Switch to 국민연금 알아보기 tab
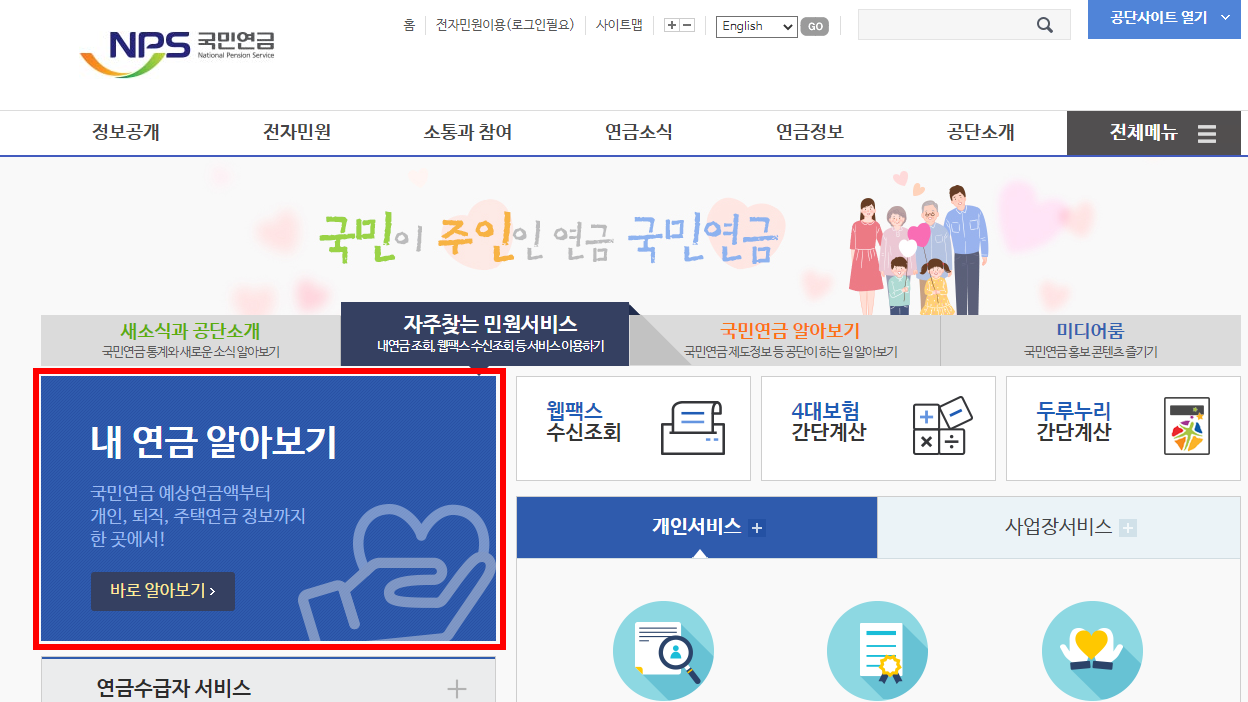 [x=790, y=340]
